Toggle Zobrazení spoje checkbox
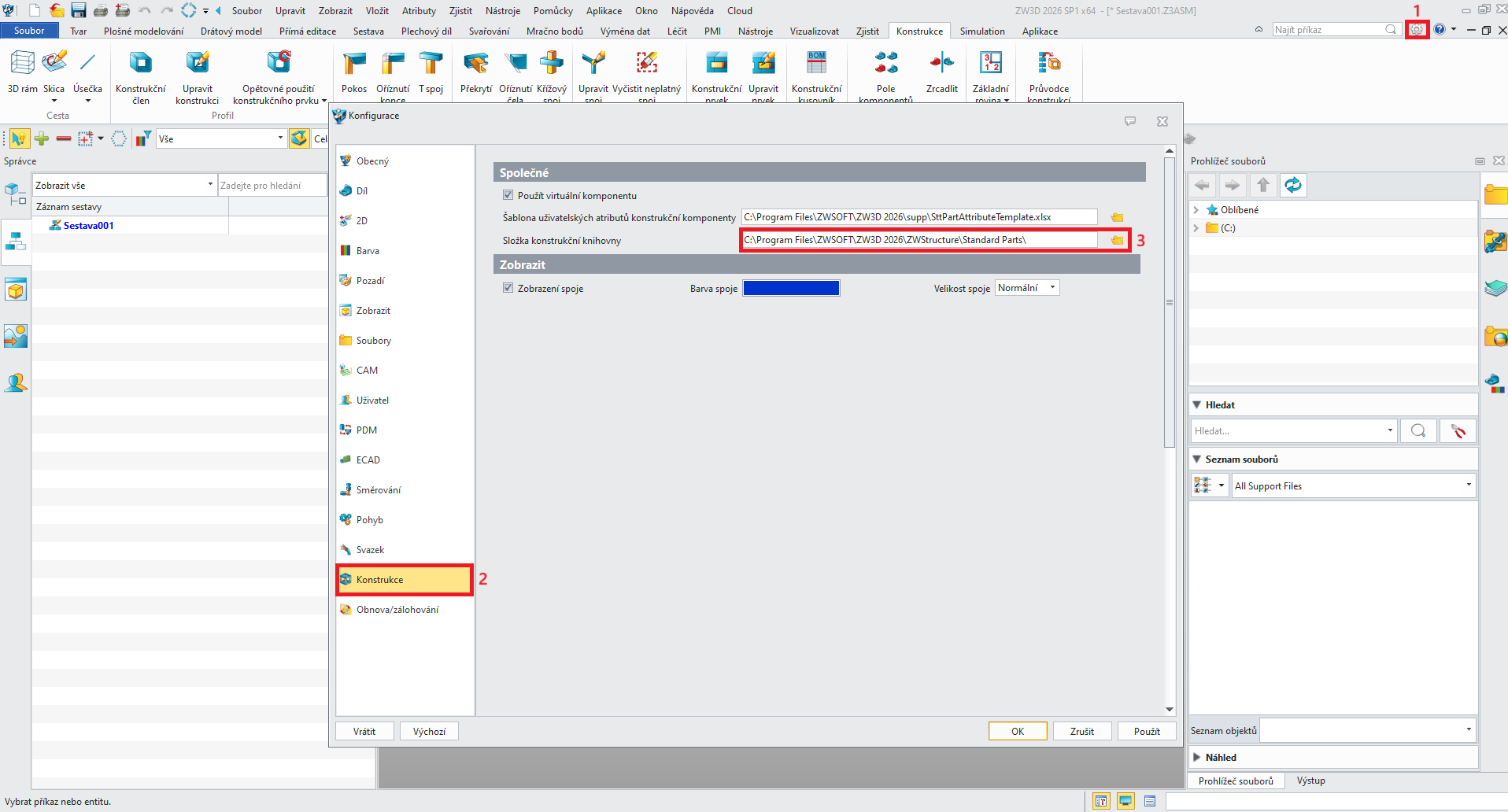This screenshot has height=812, width=1508. click(508, 288)
